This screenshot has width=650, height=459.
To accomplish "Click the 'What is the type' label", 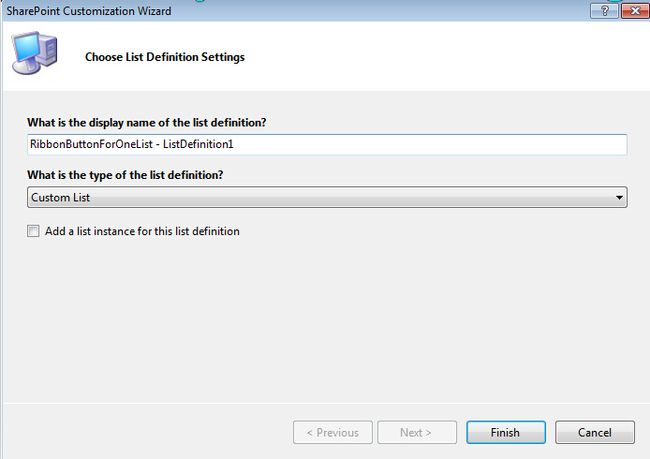I will tap(125, 175).
